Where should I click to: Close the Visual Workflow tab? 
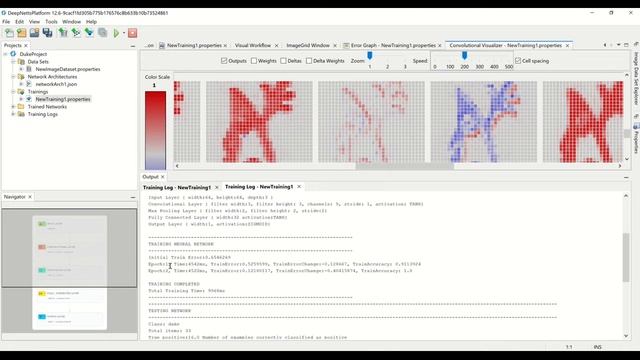pyautogui.click(x=276, y=46)
